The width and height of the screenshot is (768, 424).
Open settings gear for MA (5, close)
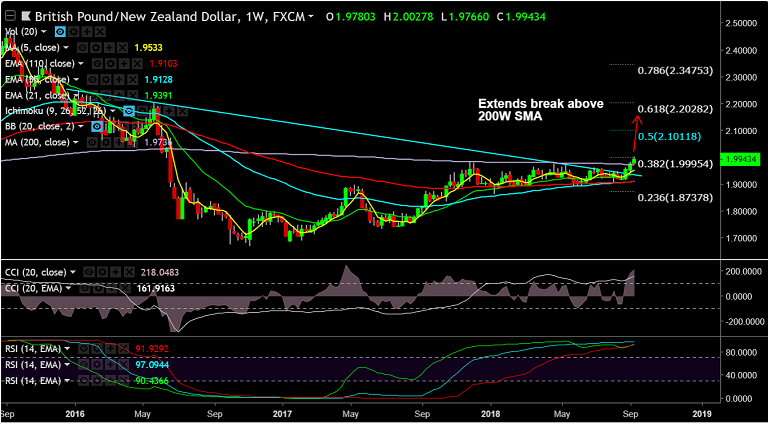[96, 48]
